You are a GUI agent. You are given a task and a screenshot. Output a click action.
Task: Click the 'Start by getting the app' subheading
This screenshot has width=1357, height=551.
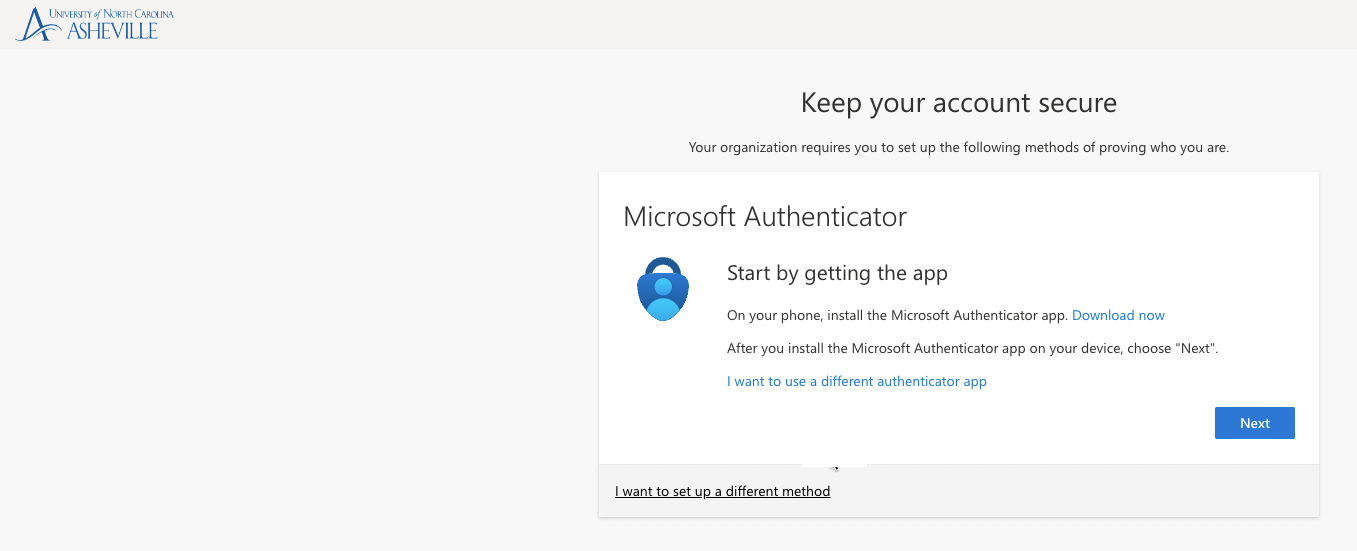click(836, 273)
